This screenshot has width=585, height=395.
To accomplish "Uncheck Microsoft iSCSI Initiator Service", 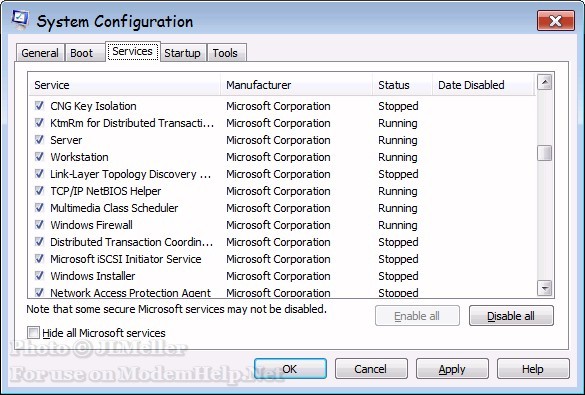I will (x=39, y=259).
